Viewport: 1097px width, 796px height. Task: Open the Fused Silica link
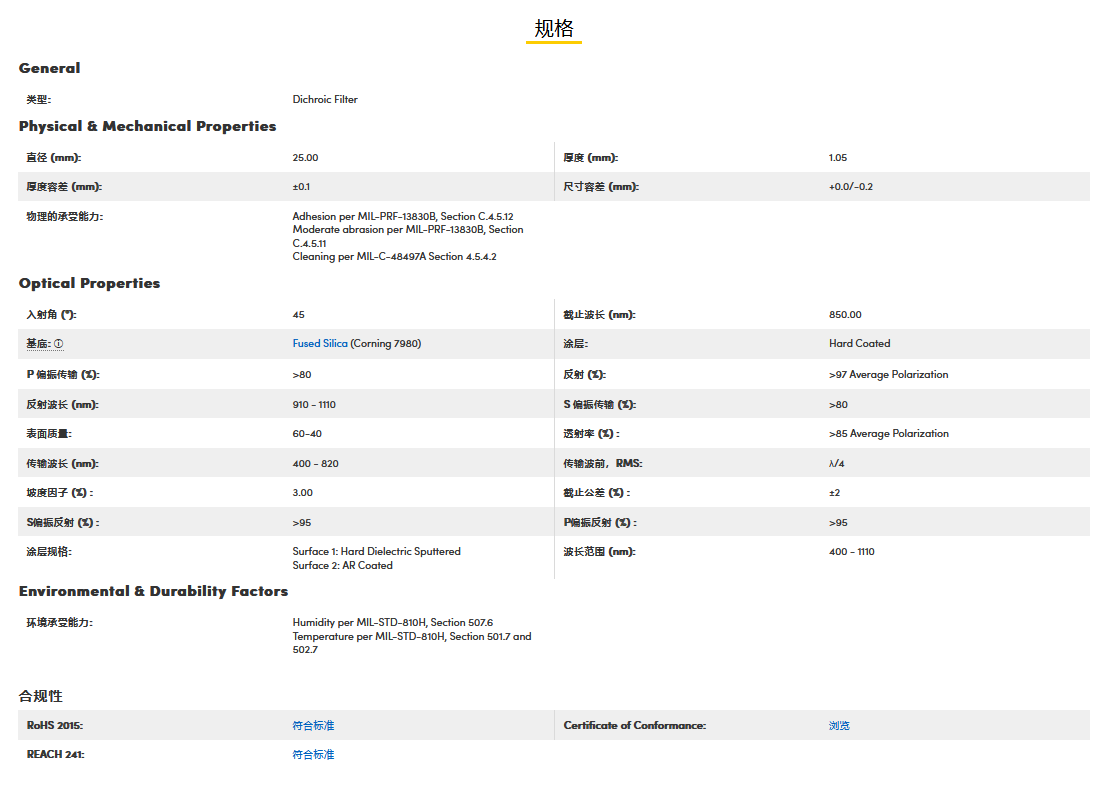tap(320, 344)
